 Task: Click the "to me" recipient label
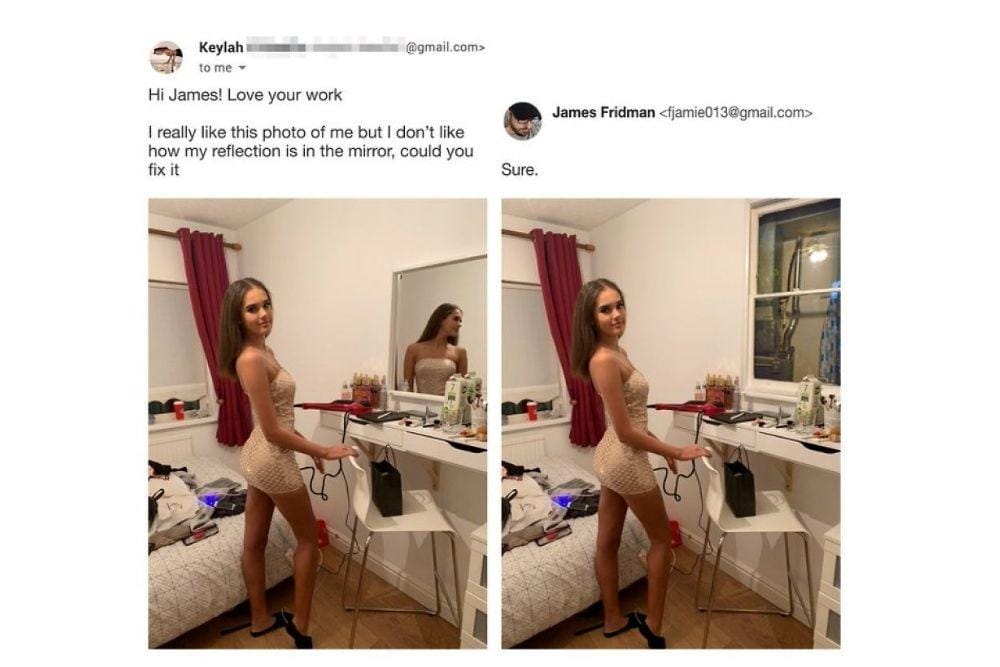215,68
